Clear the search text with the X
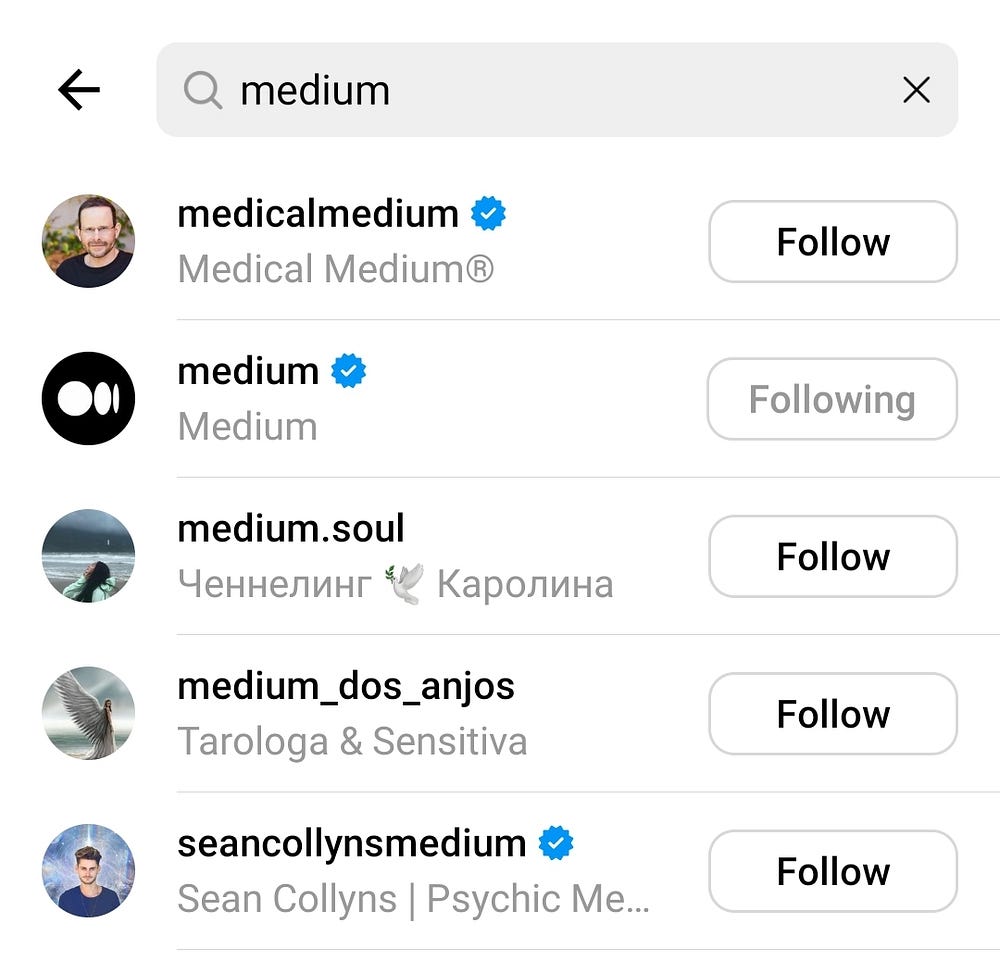Screen dimensions: 1000x959 916,90
